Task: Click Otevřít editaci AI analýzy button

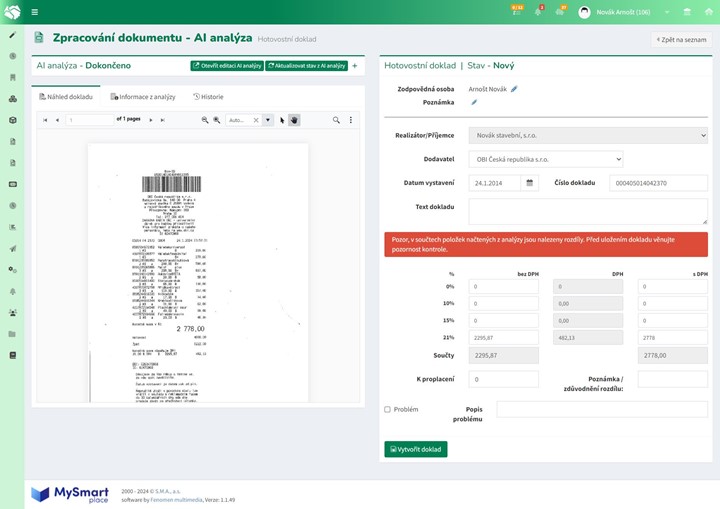Action: [x=227, y=66]
